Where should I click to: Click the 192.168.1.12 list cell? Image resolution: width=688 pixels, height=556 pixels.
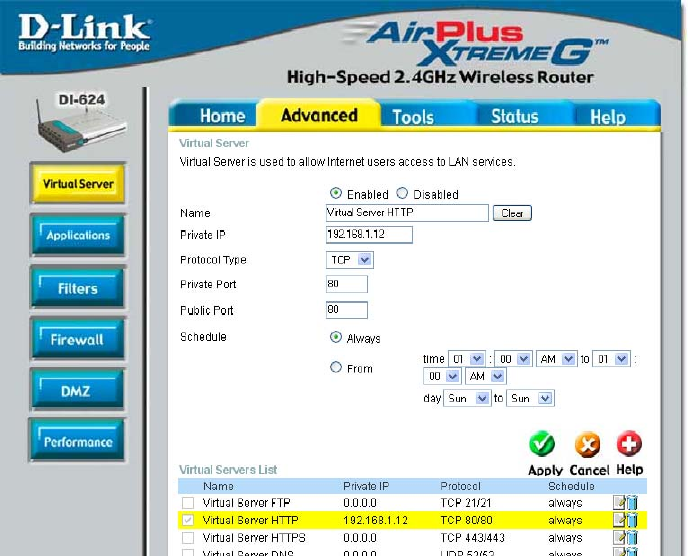[376, 520]
